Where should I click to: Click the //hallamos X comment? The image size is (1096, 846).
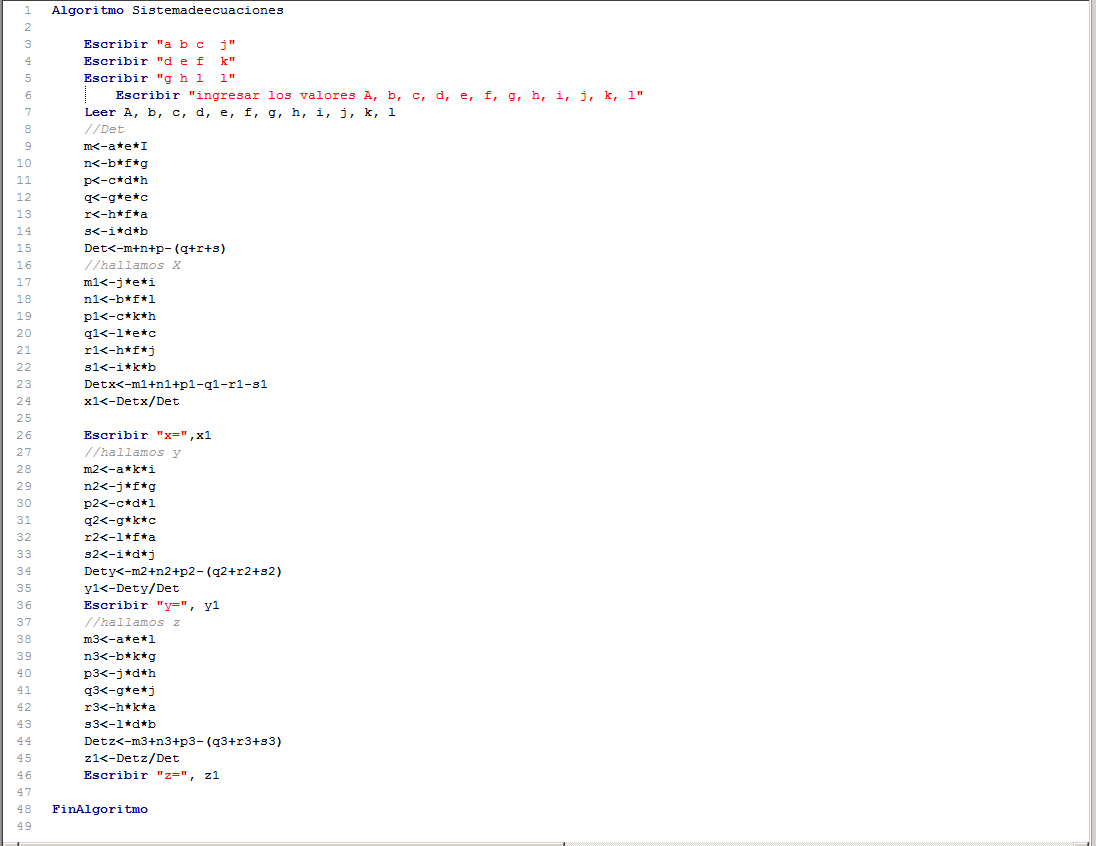132,265
